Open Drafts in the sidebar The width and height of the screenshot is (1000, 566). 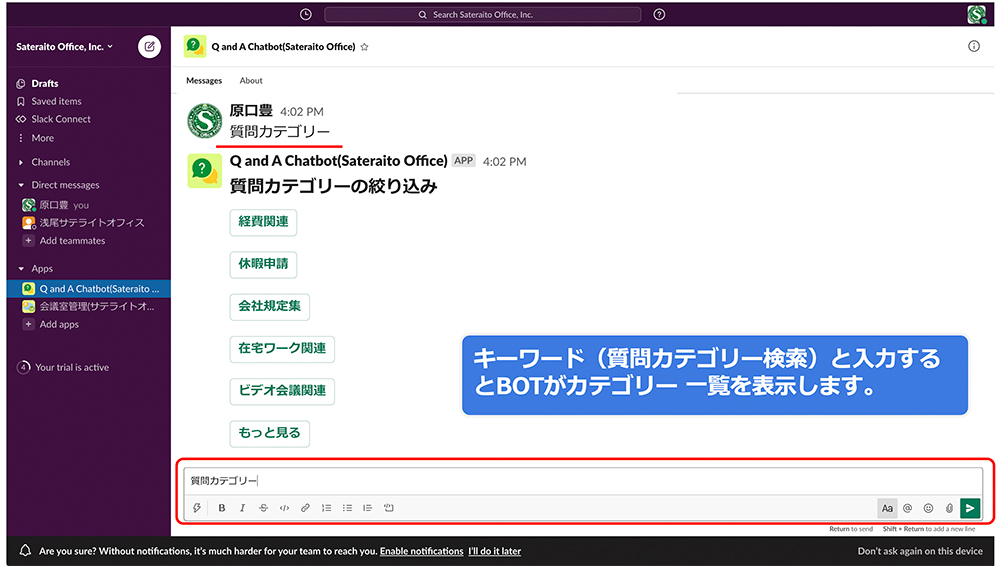(45, 84)
